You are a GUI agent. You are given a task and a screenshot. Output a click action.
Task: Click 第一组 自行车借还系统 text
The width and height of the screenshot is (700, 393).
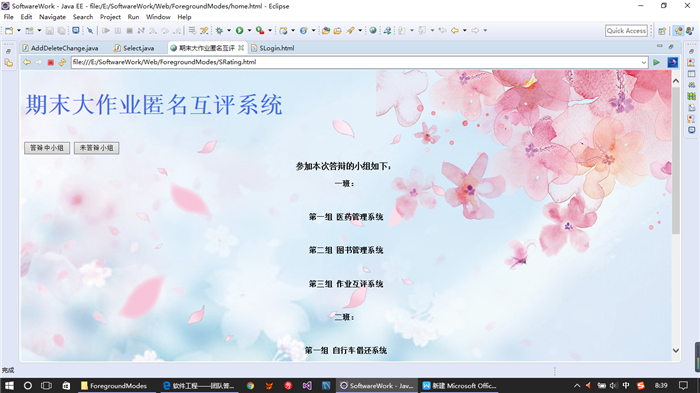pyautogui.click(x=346, y=351)
